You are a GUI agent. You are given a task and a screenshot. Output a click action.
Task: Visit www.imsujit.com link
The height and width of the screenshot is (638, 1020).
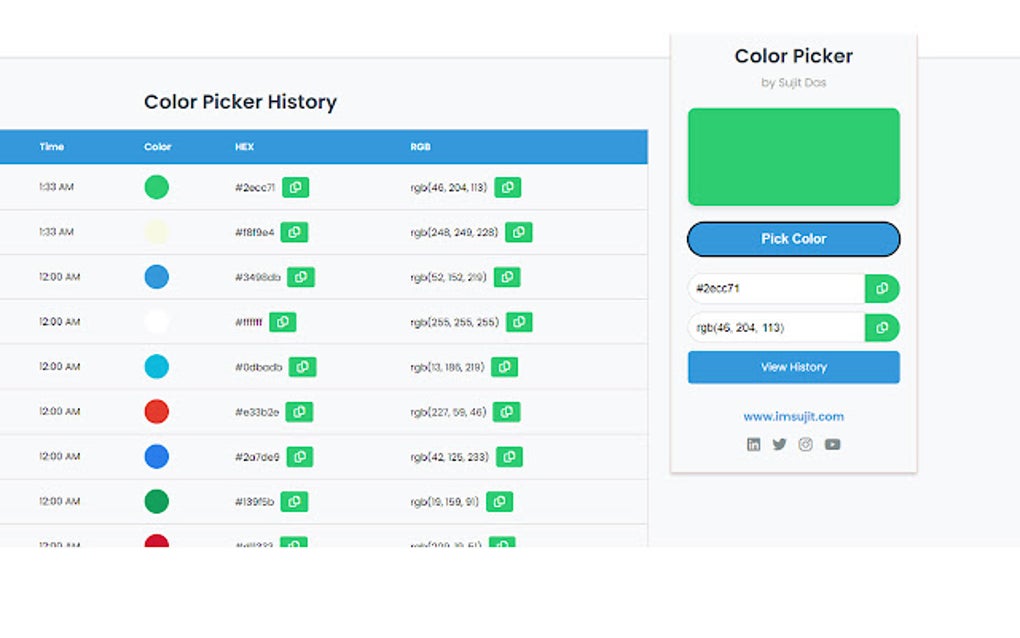click(793, 416)
